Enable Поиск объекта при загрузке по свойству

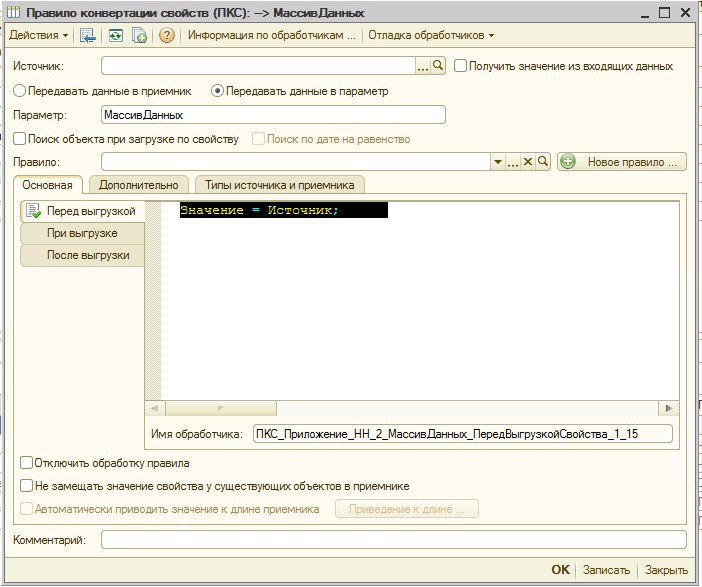(19, 139)
